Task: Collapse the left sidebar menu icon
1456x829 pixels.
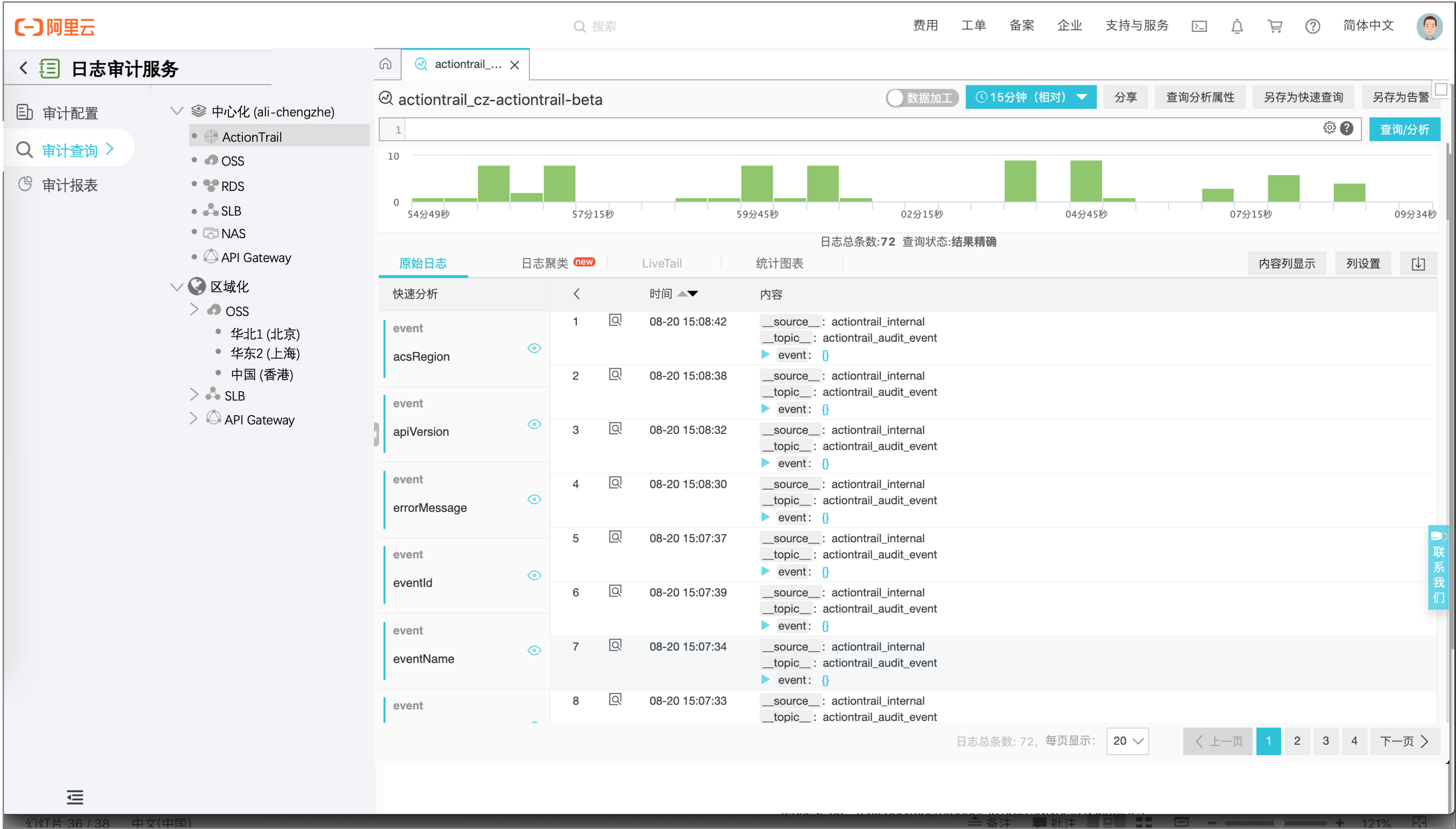Action: tap(75, 796)
